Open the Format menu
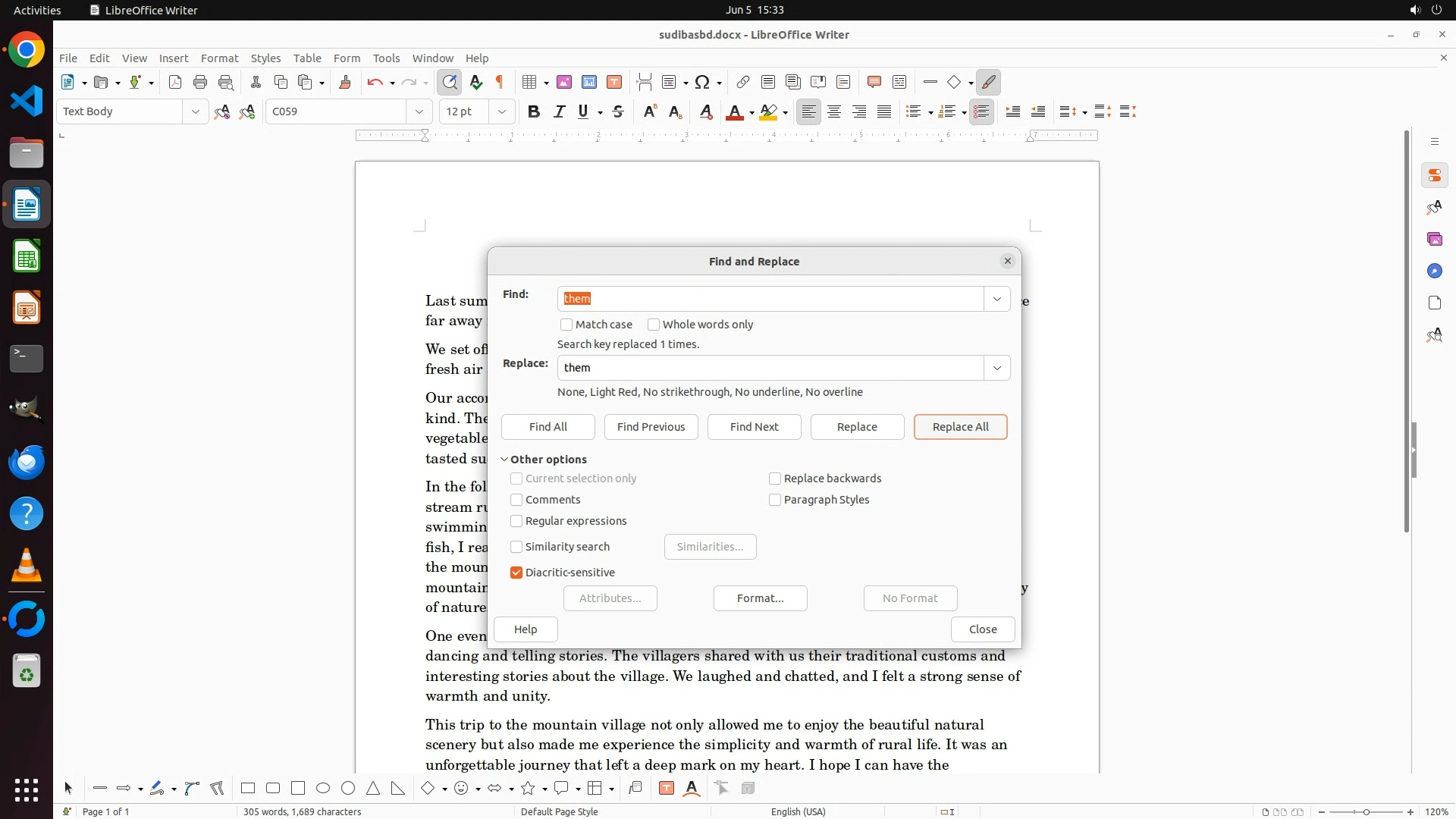The image size is (1456, 819). click(219, 58)
